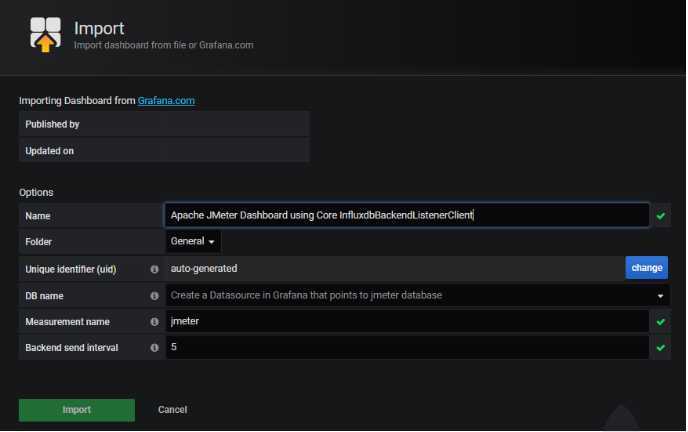688x432 pixels.
Task: Click the blue change button for uid
Action: tap(646, 268)
